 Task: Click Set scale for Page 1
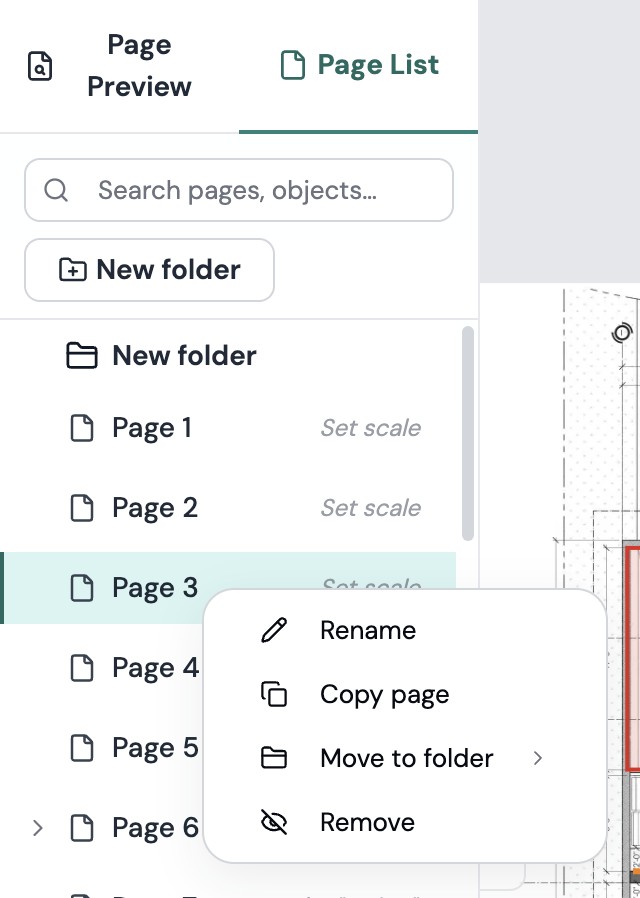[371, 428]
